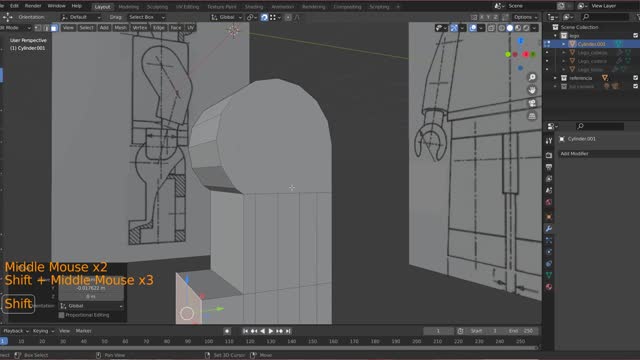Open the Render properties tab icon
This screenshot has width=640, height=360.
(x=549, y=156)
